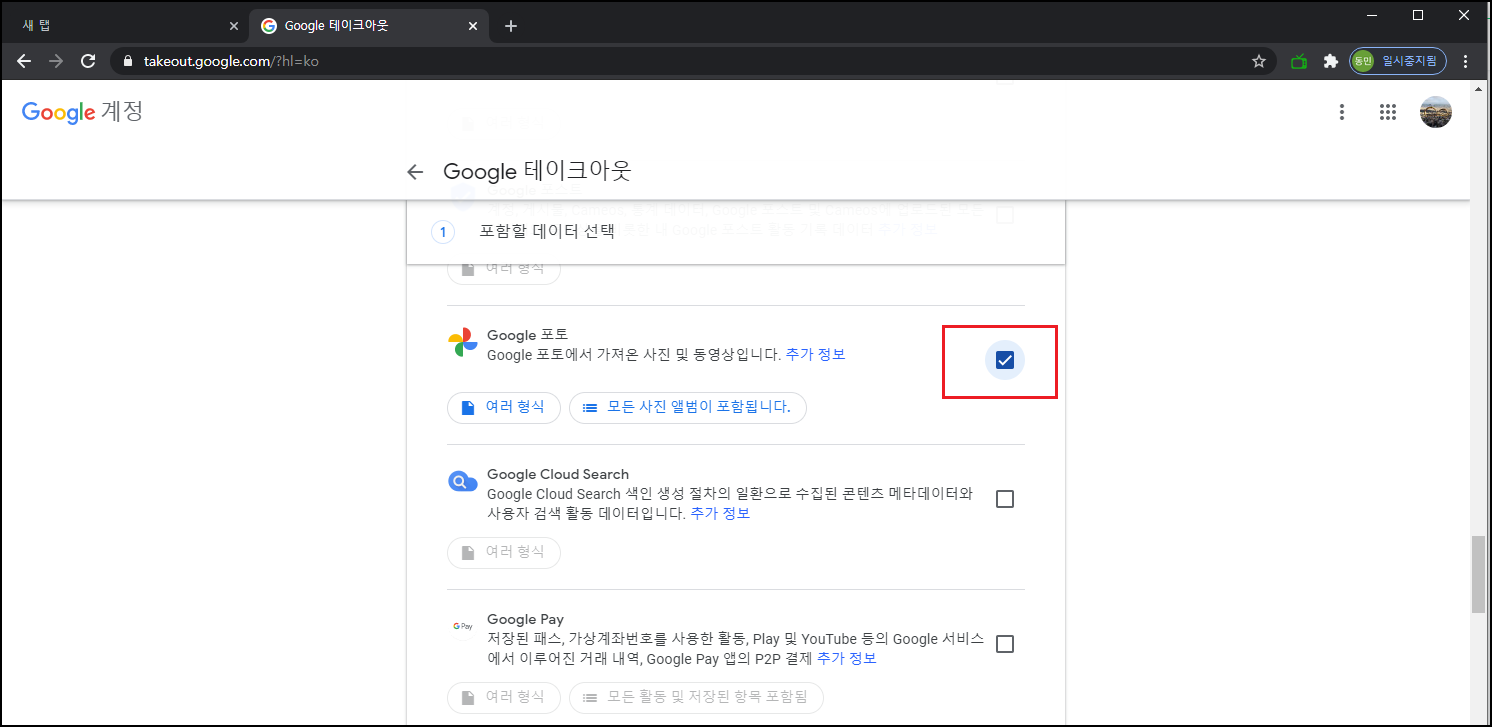This screenshot has height=727, width=1492.
Task: Click the Google 포토 pinwheel icon
Action: [x=463, y=343]
